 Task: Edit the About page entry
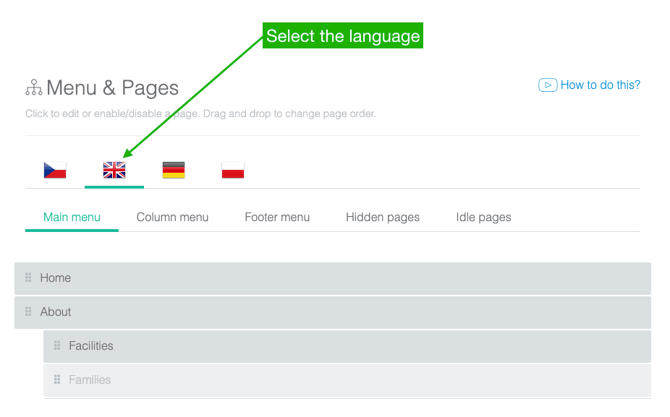(x=56, y=312)
